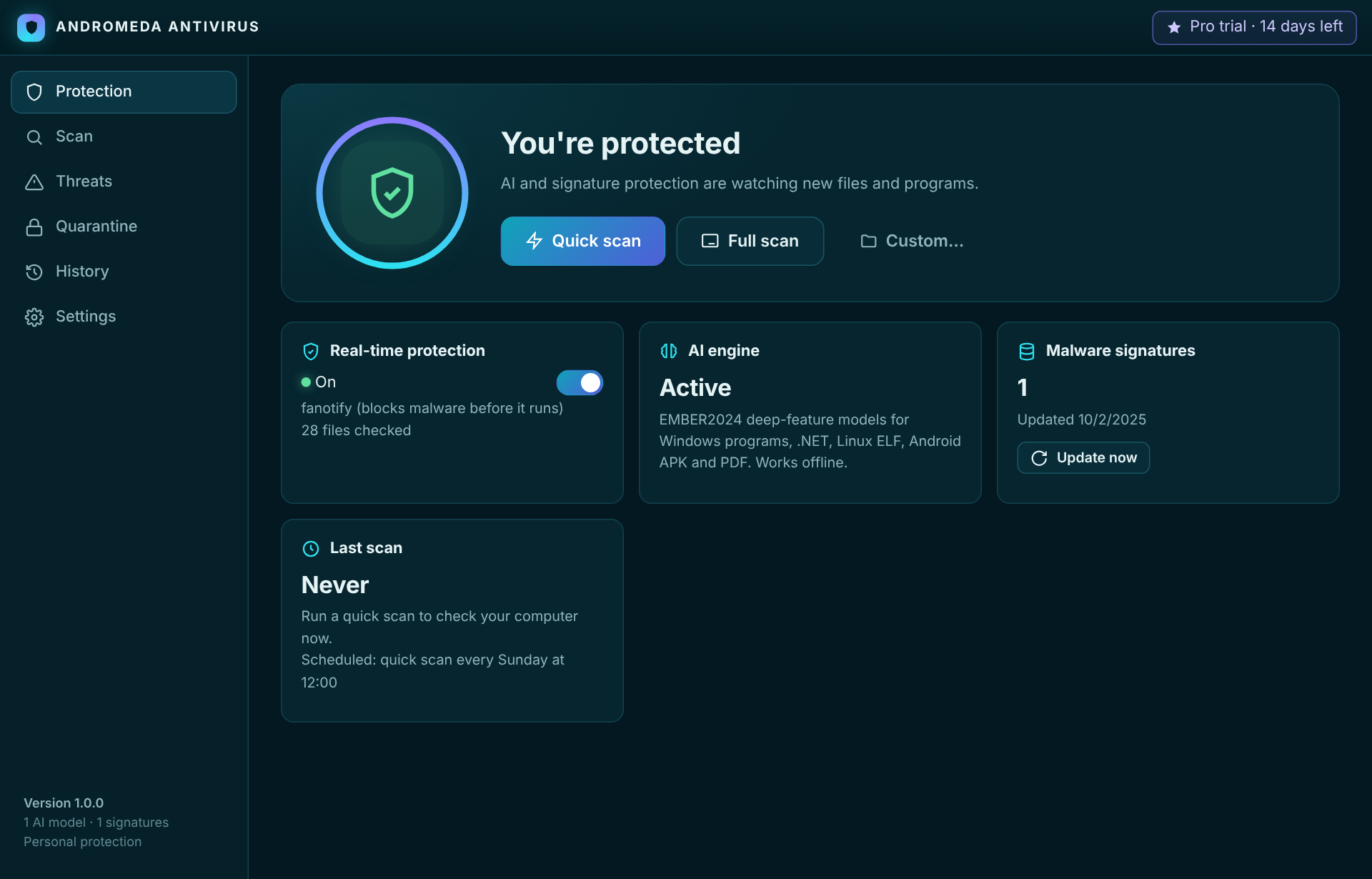Go to the Scan page

click(124, 136)
